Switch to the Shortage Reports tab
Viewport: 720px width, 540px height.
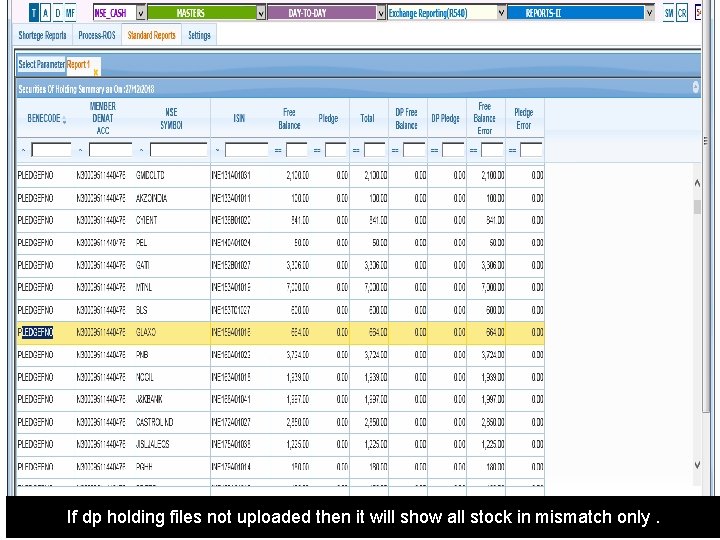pos(42,35)
